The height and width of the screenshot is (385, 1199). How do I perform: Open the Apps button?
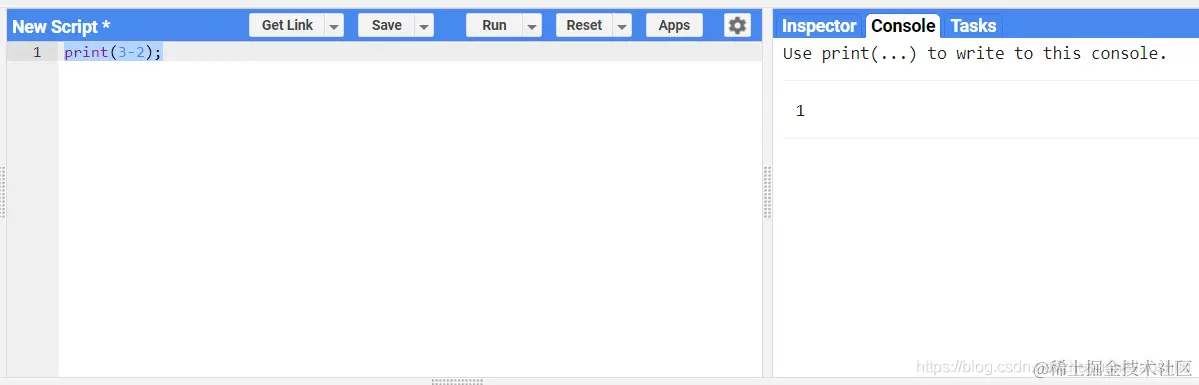coord(674,25)
